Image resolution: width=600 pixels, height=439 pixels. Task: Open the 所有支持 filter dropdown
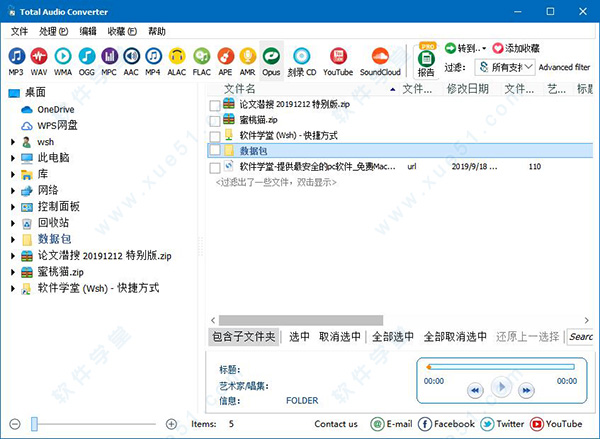(505, 67)
